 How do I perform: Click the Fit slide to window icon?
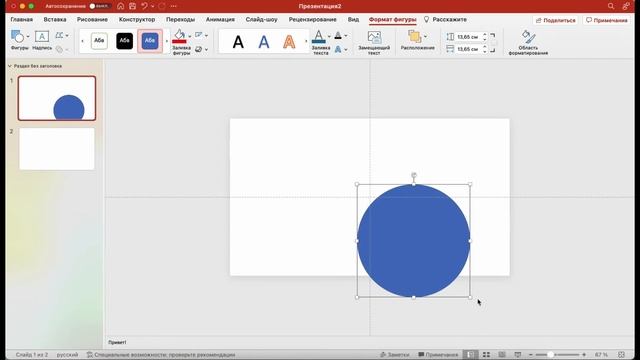(621, 354)
